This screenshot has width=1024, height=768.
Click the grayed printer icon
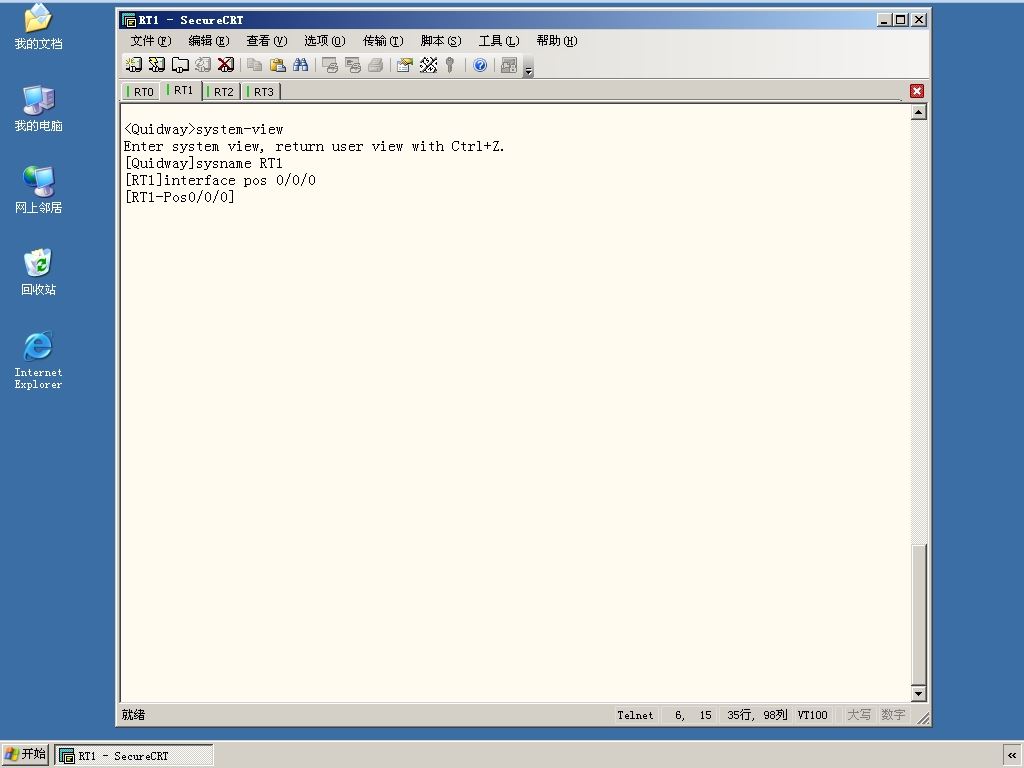tap(376, 65)
